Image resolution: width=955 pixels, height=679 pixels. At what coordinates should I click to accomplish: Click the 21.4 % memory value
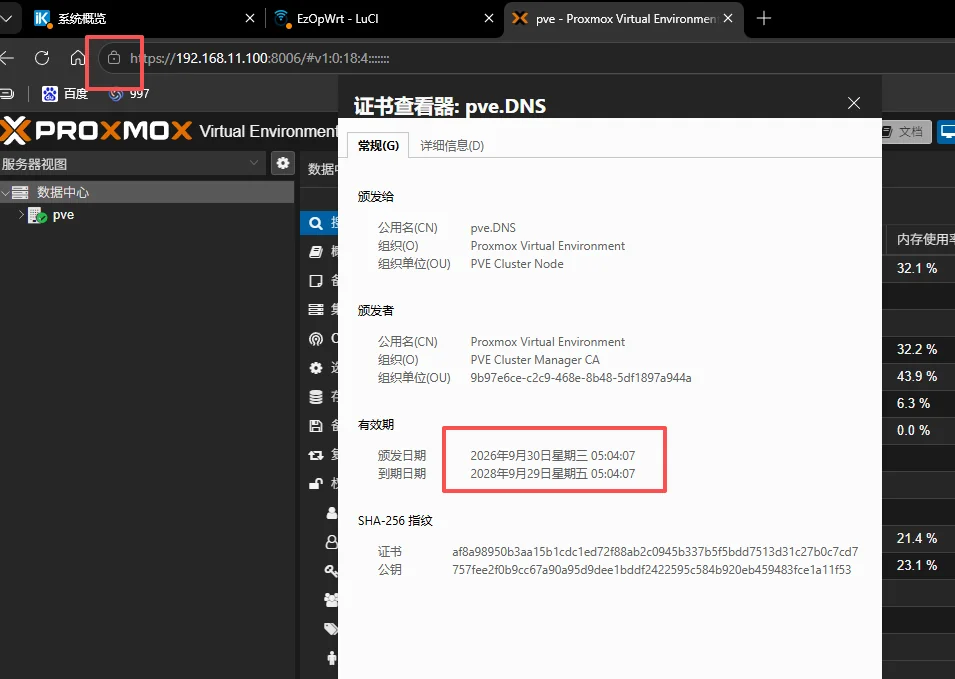click(917, 538)
